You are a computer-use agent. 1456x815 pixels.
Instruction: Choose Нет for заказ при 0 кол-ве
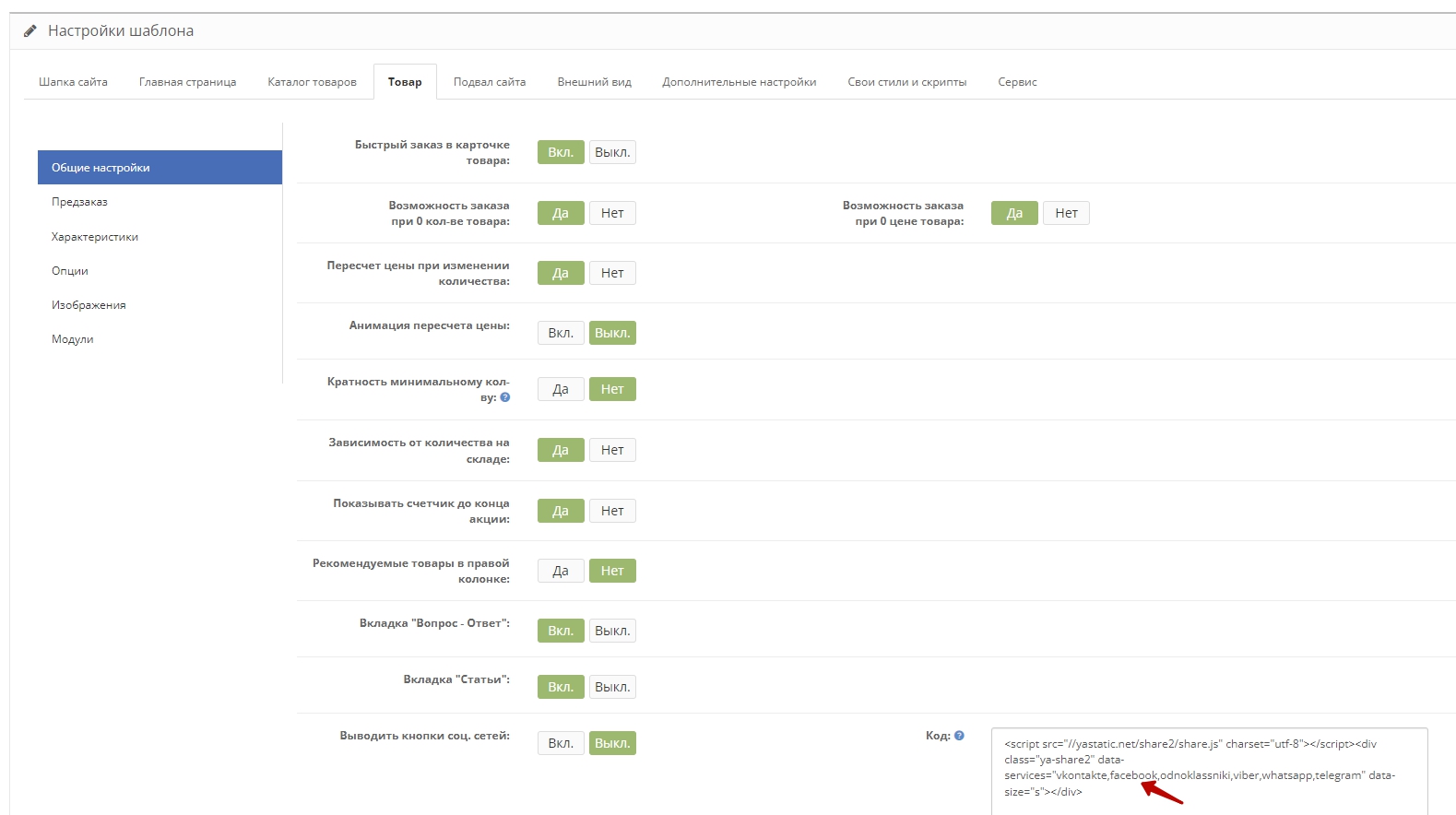pos(612,213)
